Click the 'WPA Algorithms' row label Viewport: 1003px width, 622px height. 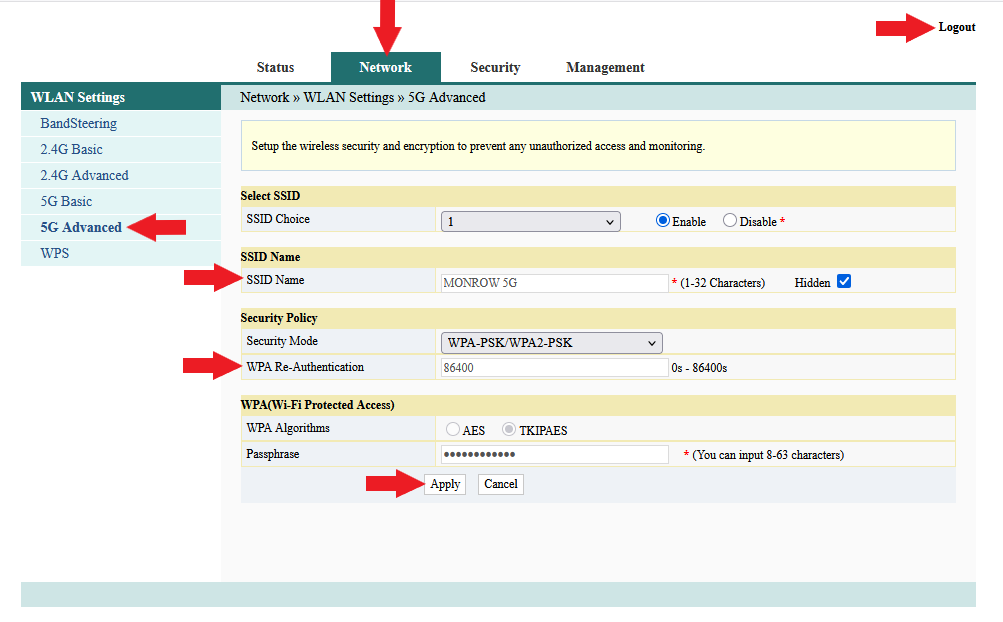tap(288, 428)
